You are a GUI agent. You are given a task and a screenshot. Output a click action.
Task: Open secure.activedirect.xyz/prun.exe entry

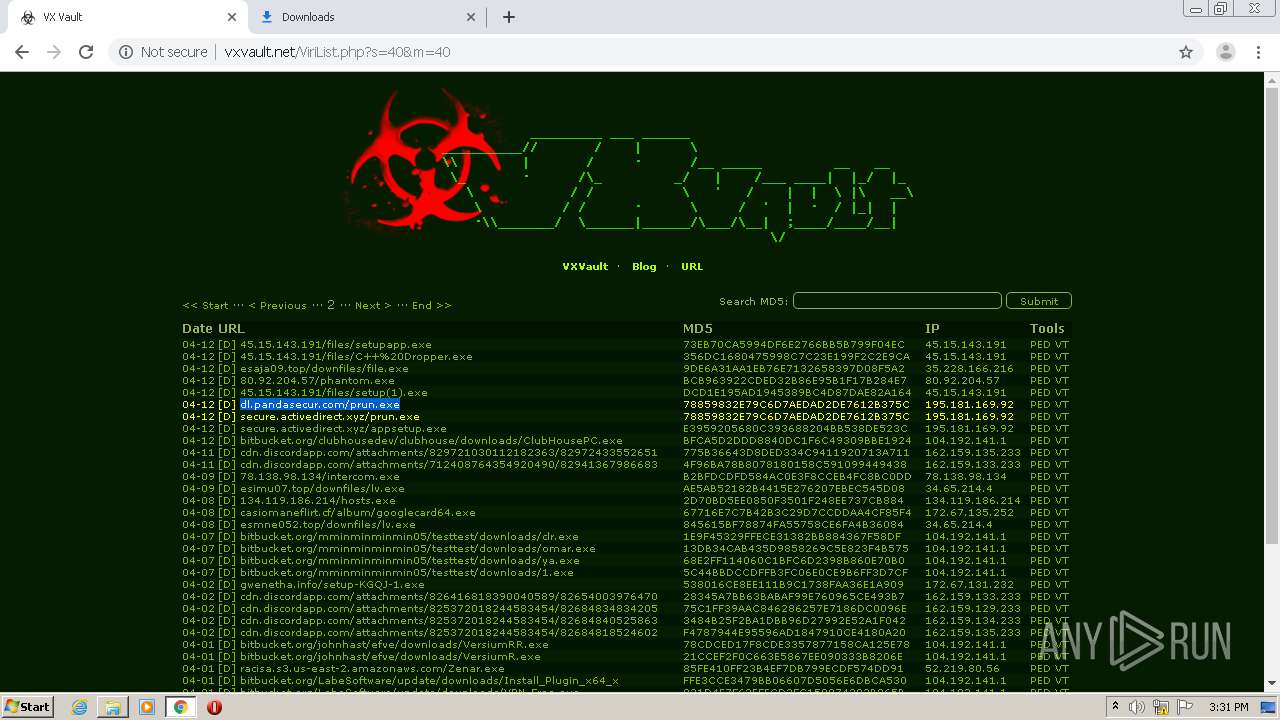coord(330,417)
